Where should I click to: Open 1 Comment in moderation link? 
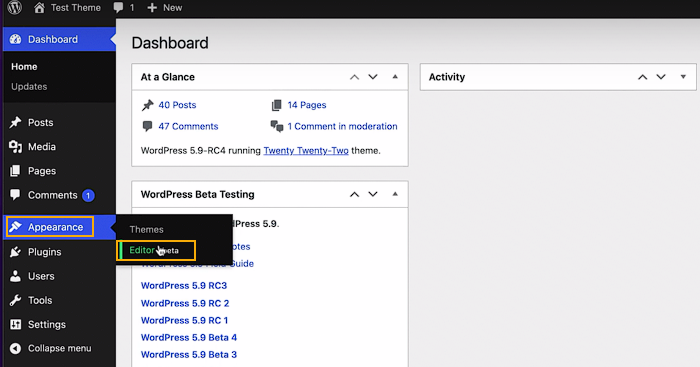pyautogui.click(x=342, y=126)
